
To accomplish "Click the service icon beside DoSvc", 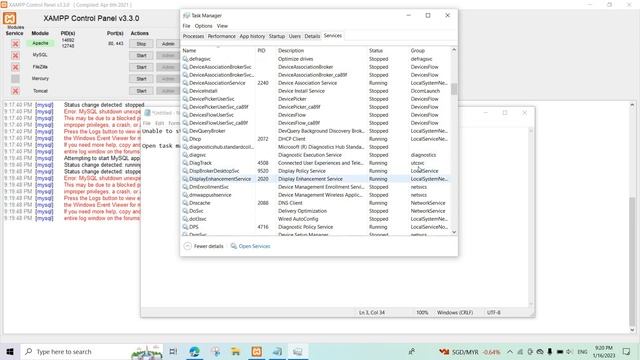I will (185, 211).
